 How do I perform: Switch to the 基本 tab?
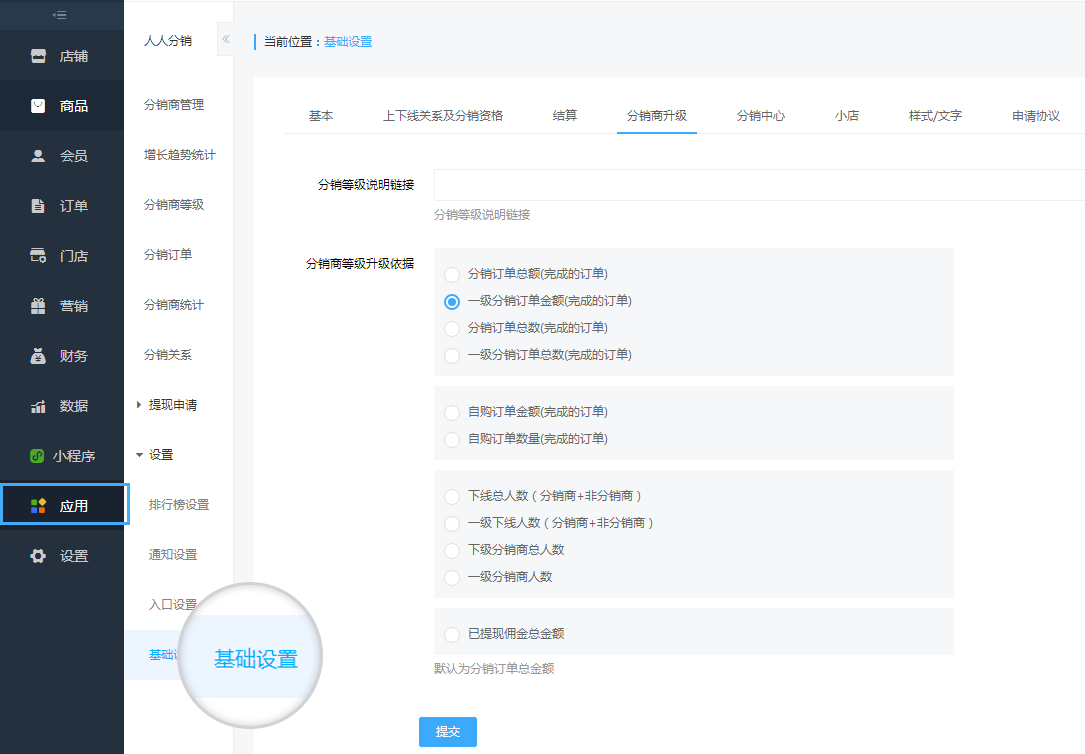321,116
